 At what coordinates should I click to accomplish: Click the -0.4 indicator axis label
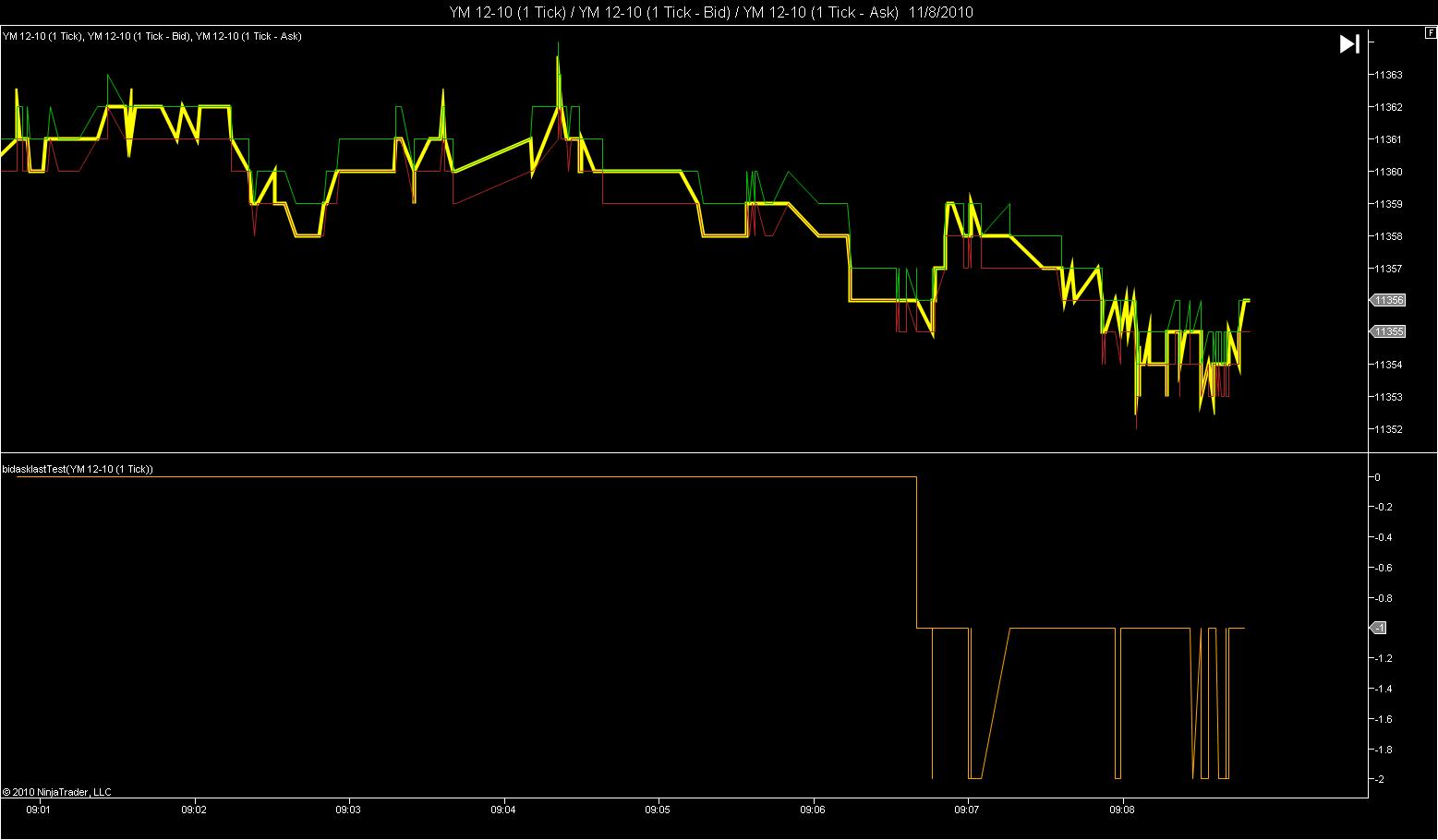coord(1383,537)
